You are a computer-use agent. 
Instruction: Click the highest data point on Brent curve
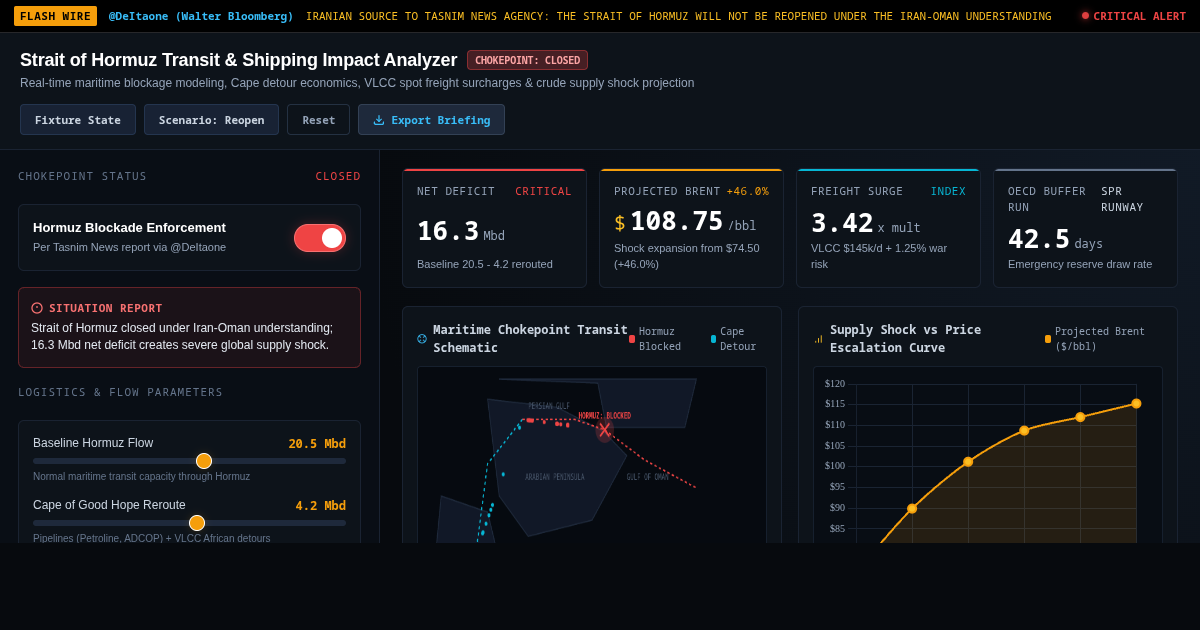[1136, 404]
